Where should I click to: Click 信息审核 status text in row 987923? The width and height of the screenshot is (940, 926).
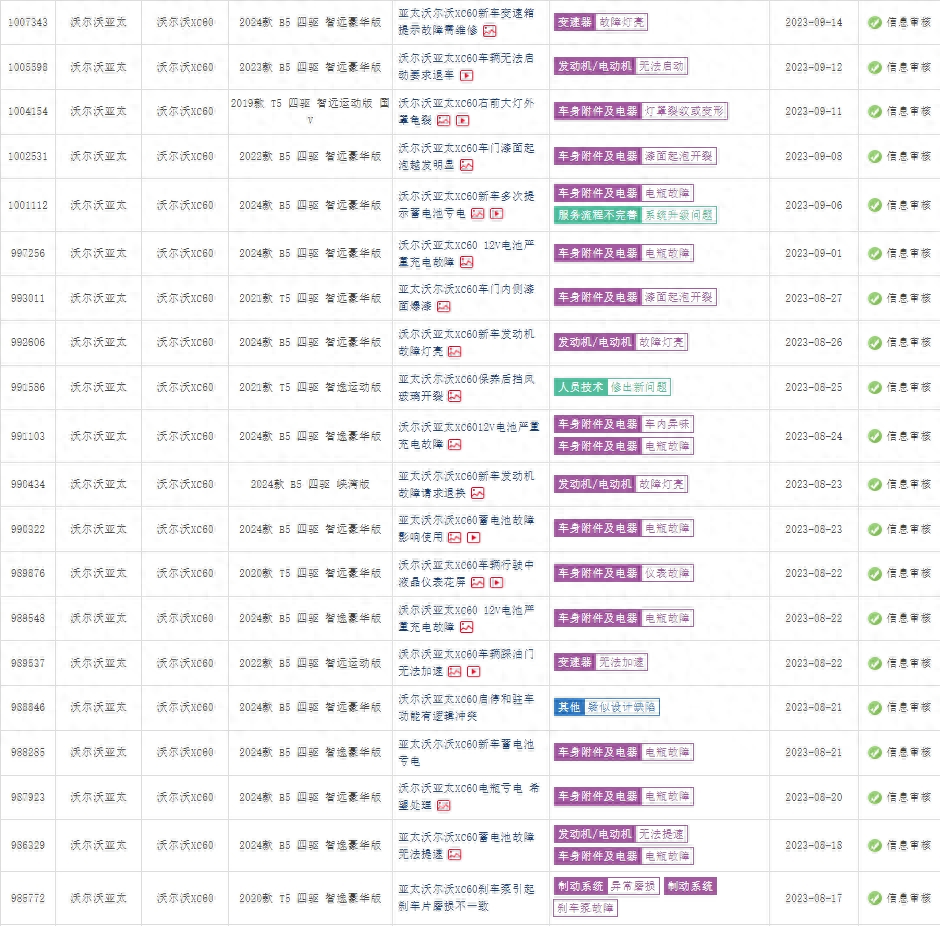pyautogui.click(x=909, y=797)
